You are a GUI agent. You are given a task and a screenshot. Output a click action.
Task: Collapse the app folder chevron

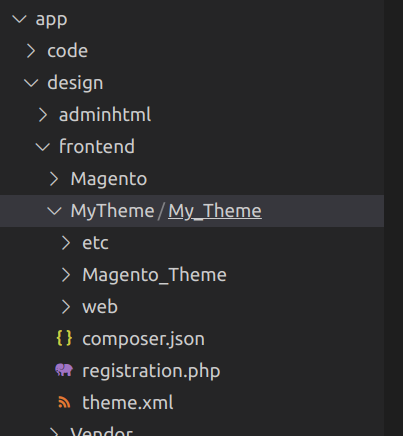(x=19, y=19)
